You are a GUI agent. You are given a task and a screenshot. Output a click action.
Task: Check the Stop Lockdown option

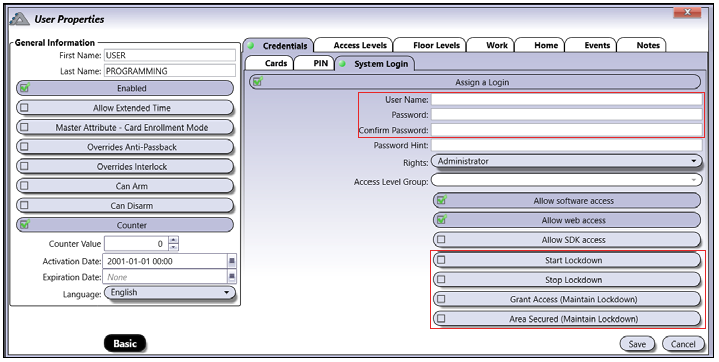pyautogui.click(x=567, y=280)
